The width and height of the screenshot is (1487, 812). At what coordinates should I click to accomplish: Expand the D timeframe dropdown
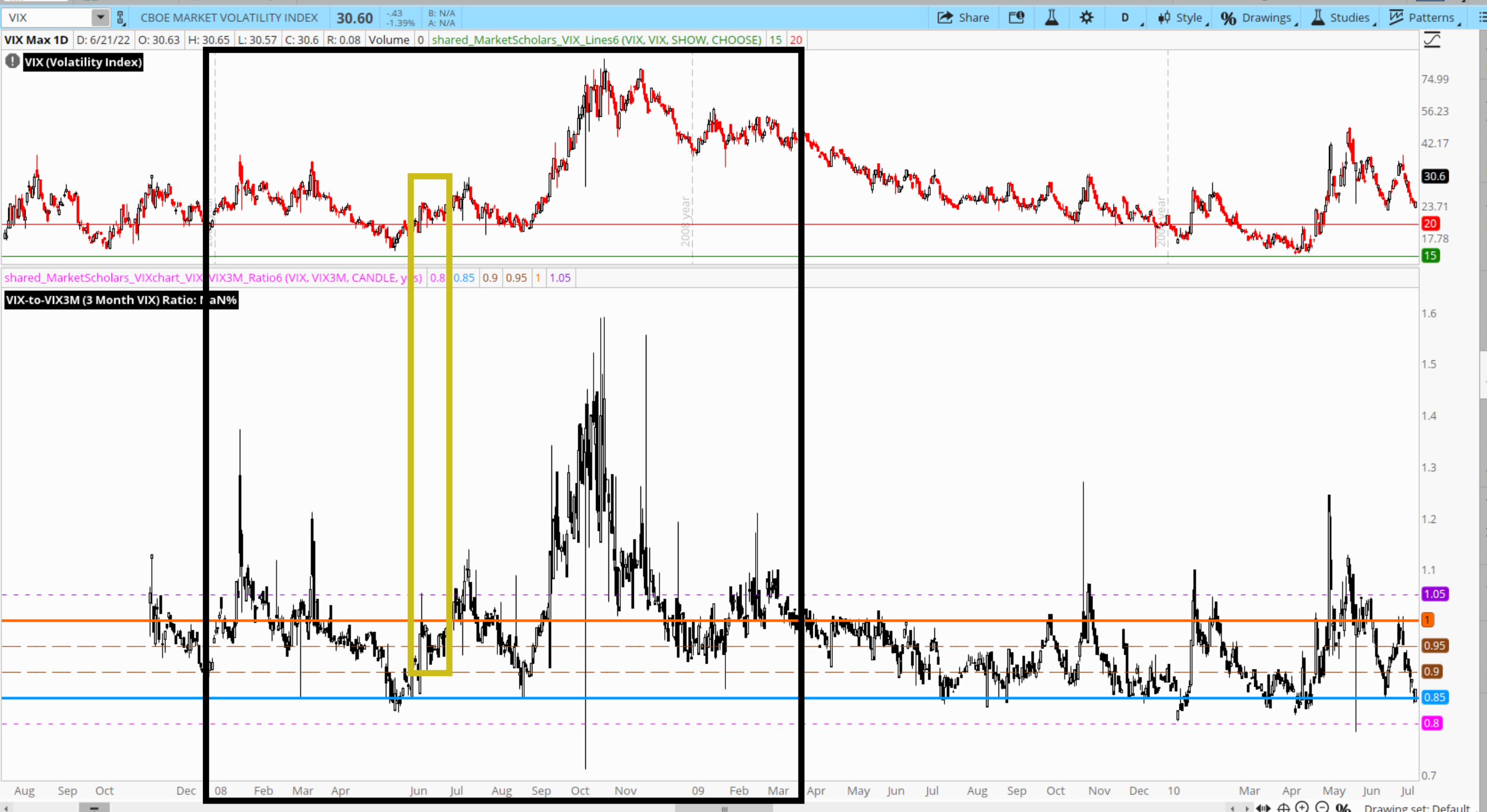(x=1127, y=18)
